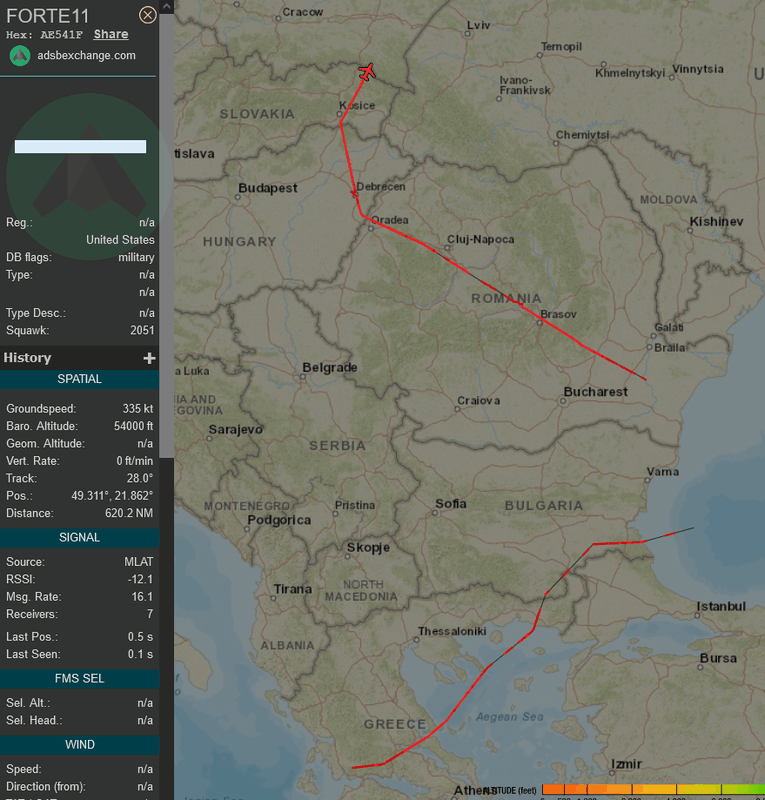The width and height of the screenshot is (765, 800).
Task: Click the Sofia city marker on map
Action: coord(435,513)
